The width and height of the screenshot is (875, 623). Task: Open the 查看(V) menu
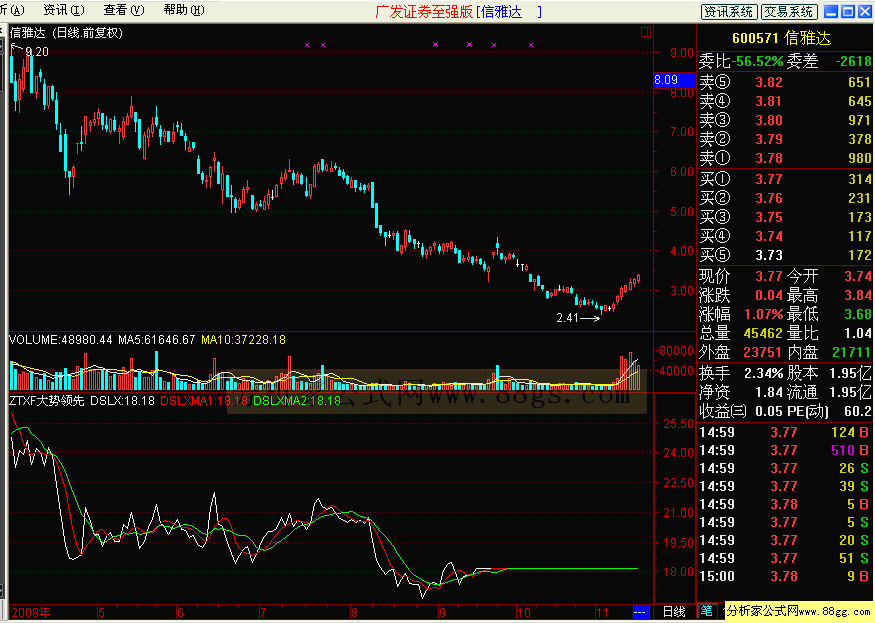coord(123,10)
